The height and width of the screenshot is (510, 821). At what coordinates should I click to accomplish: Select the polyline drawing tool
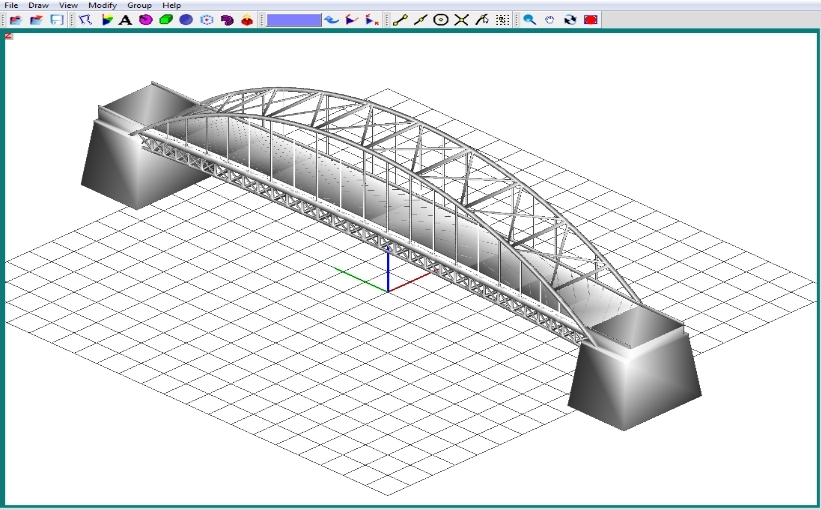[x=85, y=20]
